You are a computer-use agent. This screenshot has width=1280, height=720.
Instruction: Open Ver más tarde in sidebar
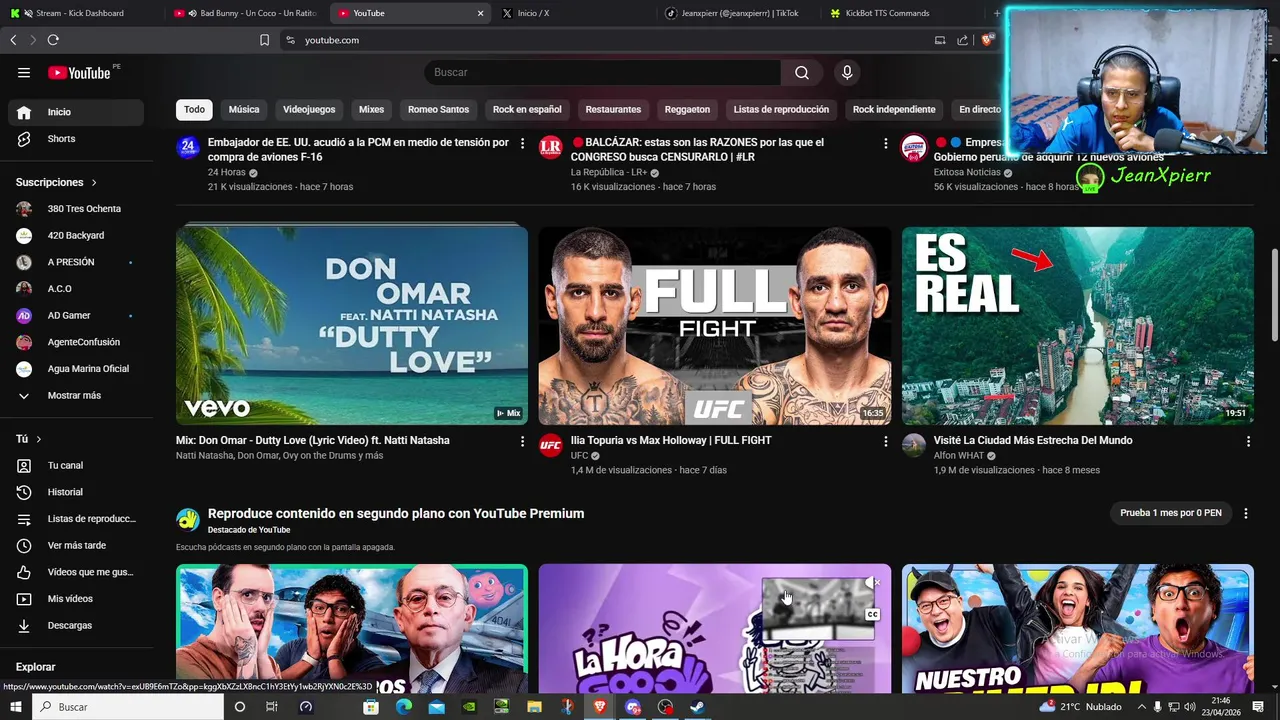tap(76, 545)
